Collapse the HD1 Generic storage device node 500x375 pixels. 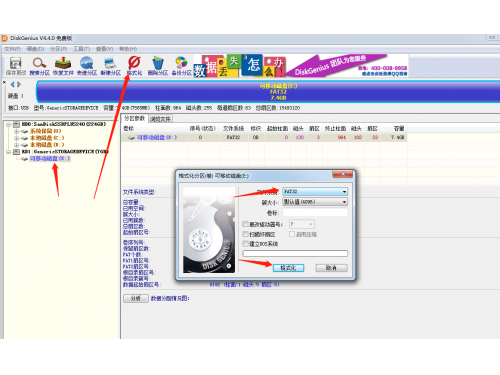[x=9, y=152]
